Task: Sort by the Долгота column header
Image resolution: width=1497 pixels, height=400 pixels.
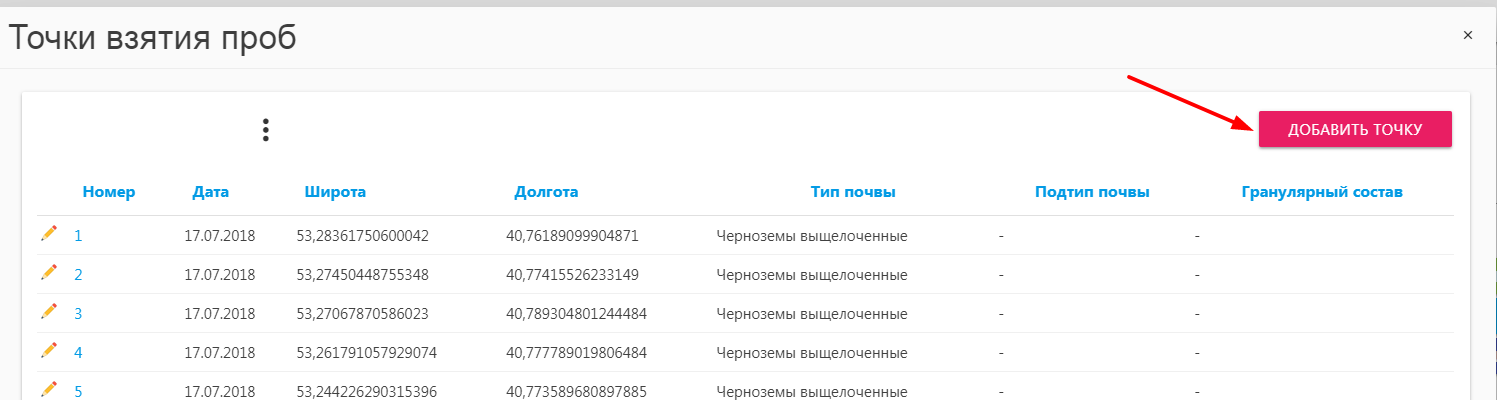Action: point(546,192)
